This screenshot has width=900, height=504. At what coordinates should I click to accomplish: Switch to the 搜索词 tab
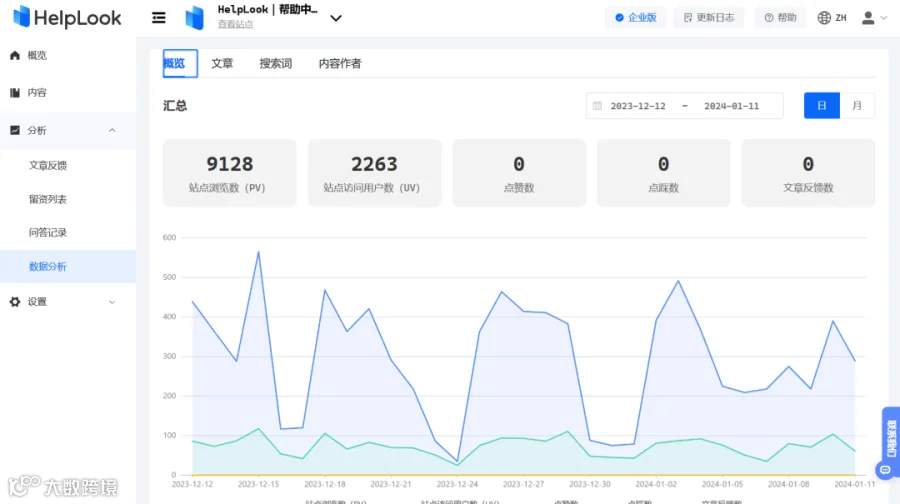point(276,63)
